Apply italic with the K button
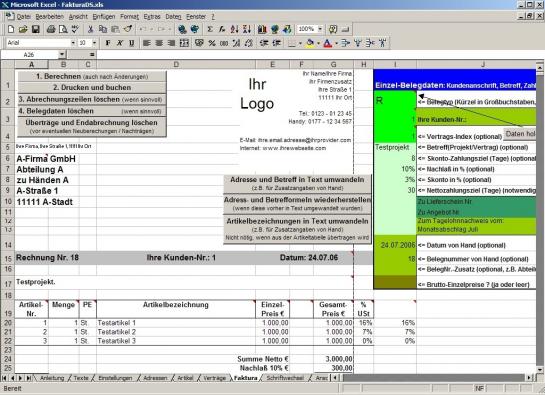 tap(120, 43)
